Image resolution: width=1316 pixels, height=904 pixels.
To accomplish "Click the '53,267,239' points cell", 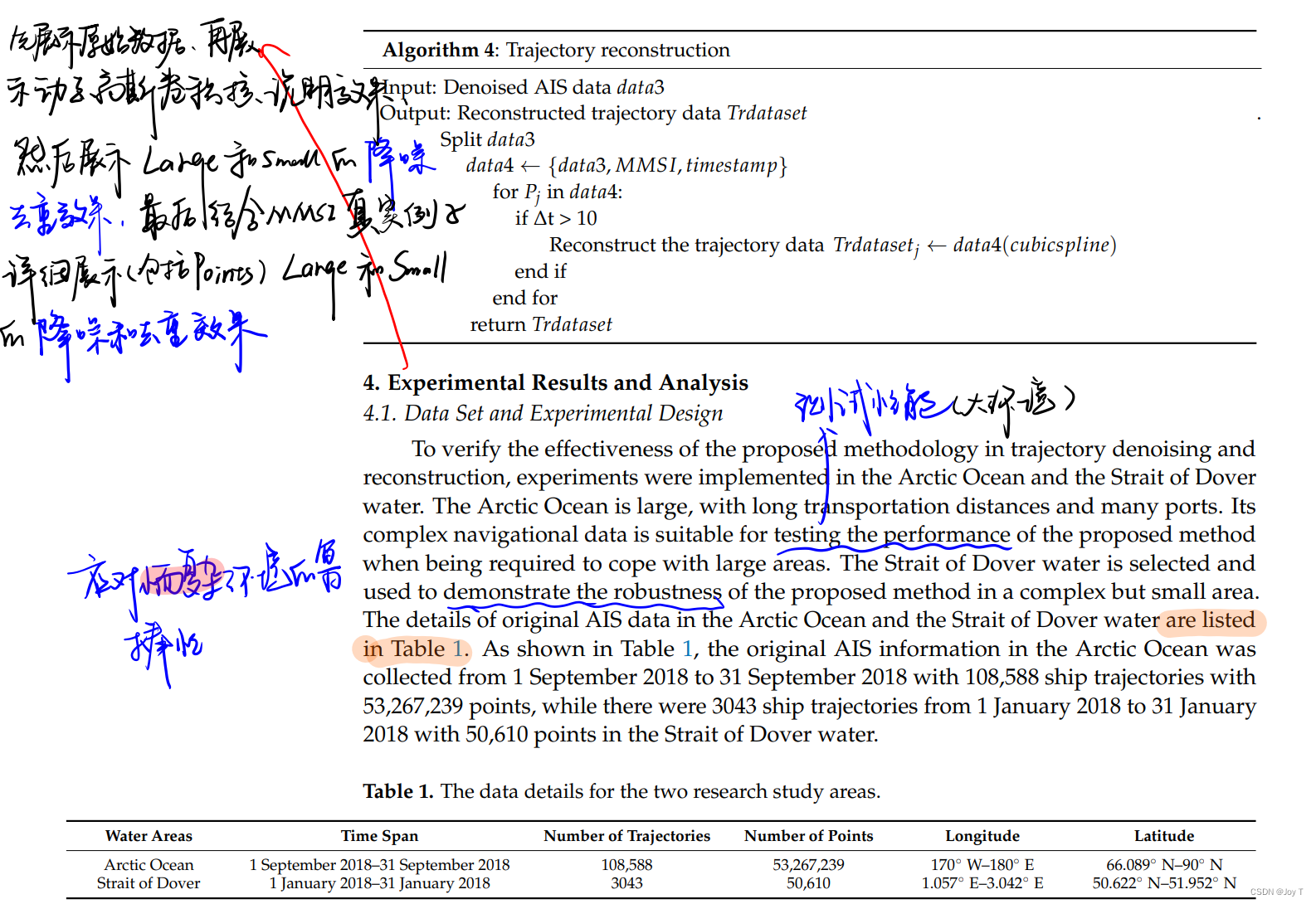I will tap(809, 864).
